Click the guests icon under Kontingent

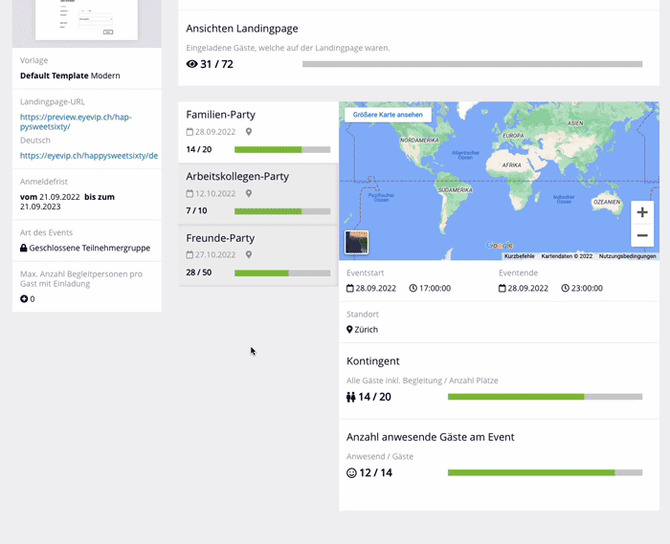point(351,397)
